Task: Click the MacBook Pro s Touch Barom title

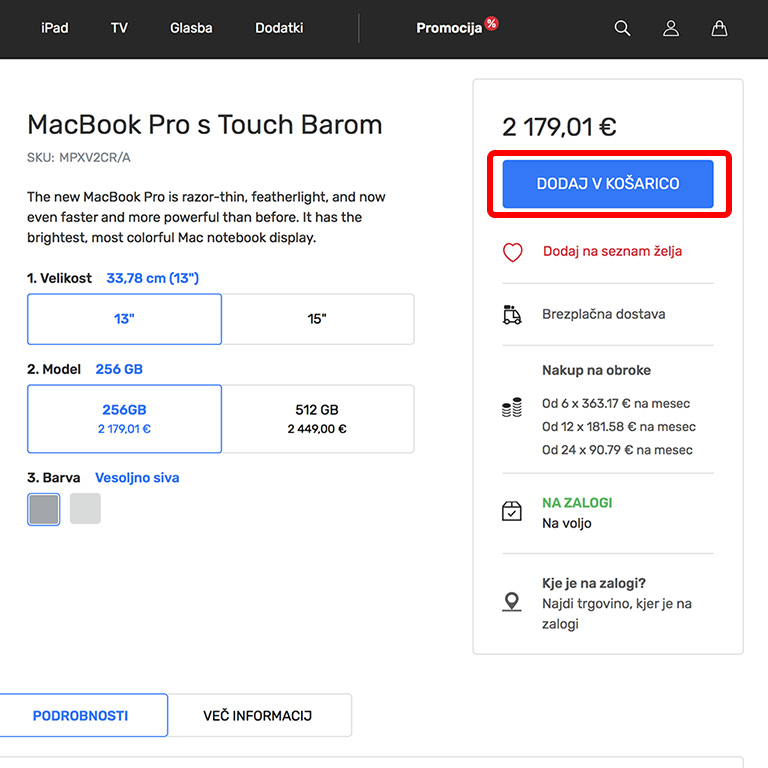Action: click(x=205, y=125)
